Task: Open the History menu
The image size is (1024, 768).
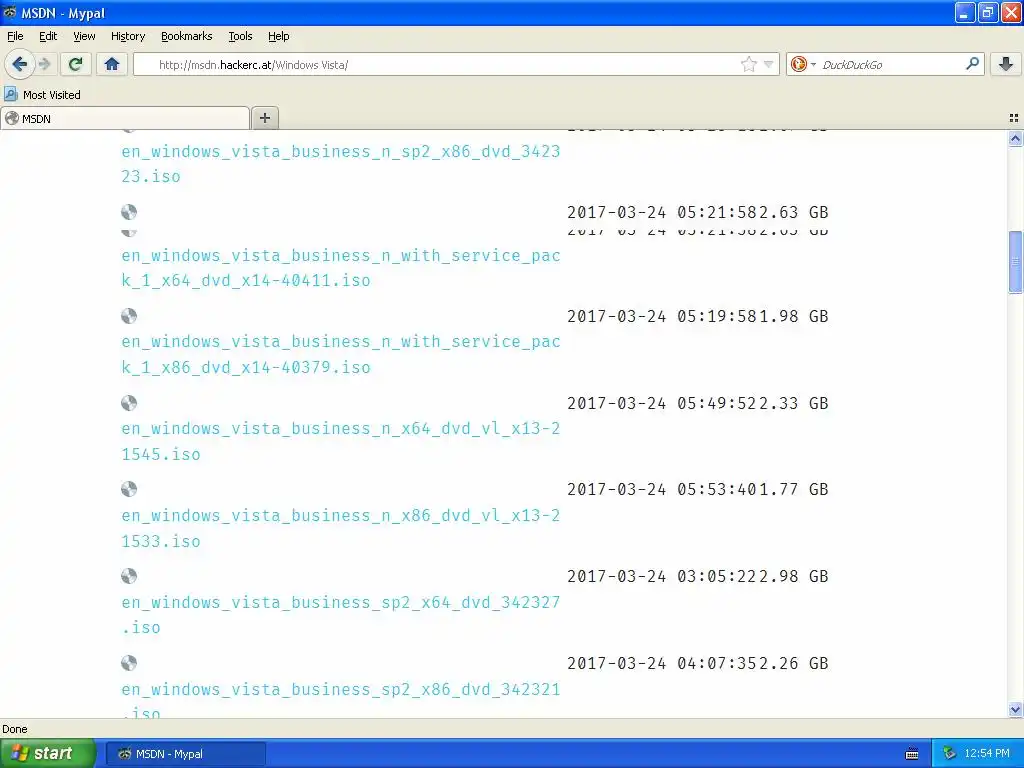Action: (128, 36)
